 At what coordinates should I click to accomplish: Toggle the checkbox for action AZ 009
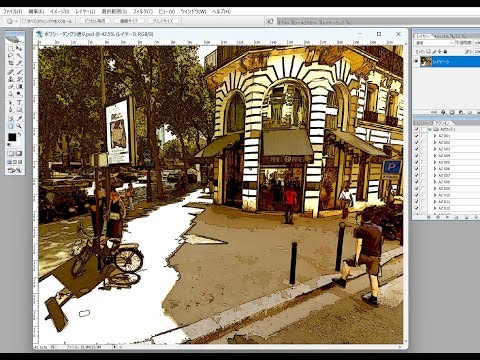[x=416, y=189]
